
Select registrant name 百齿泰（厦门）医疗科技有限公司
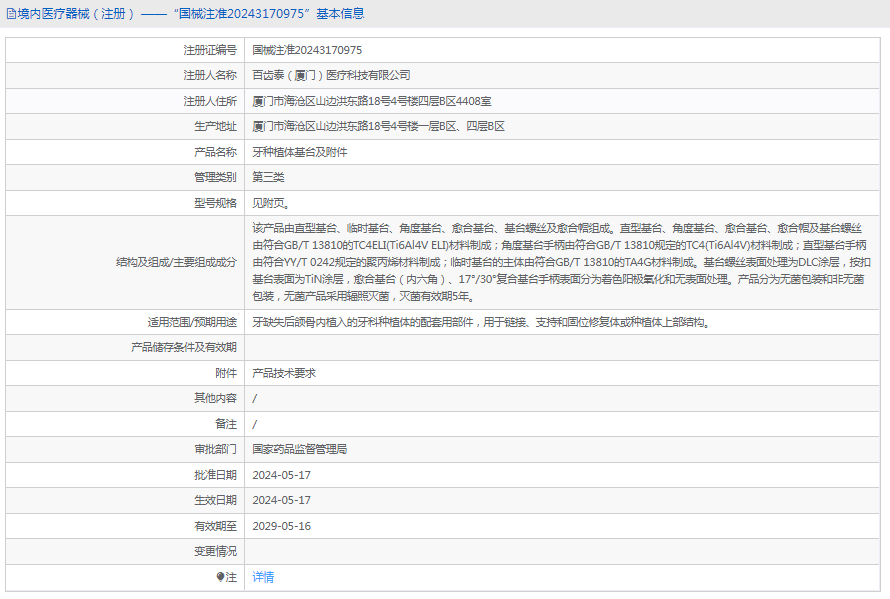pos(331,75)
